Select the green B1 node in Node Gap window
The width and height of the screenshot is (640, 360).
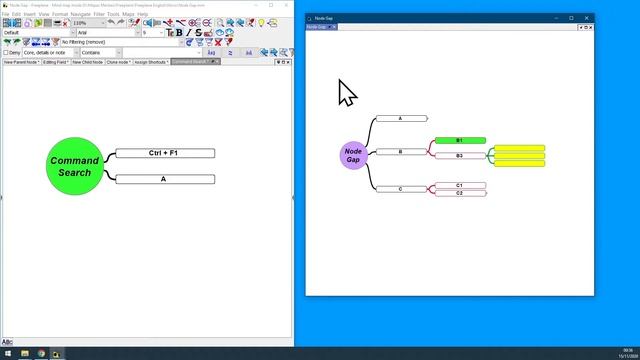[x=460, y=140]
